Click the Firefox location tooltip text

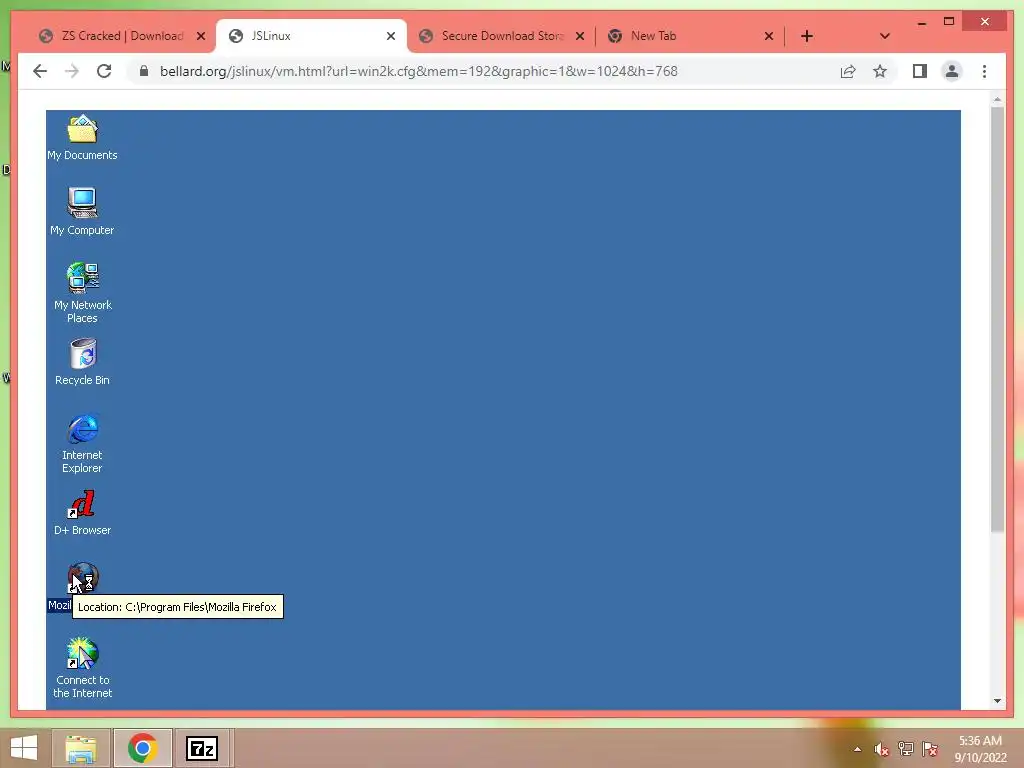[x=177, y=607]
